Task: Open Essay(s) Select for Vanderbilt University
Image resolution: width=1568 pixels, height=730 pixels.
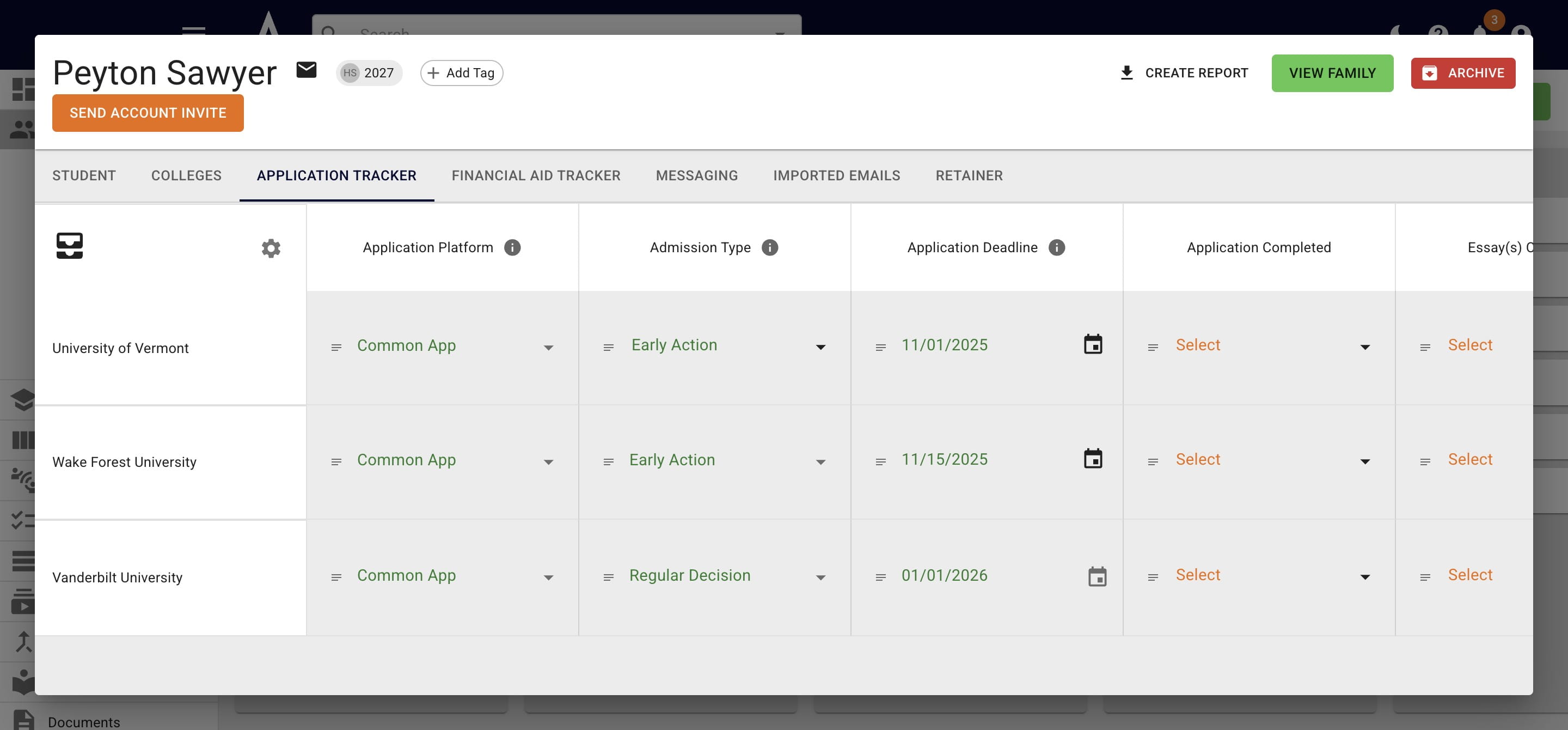Action: [1470, 575]
